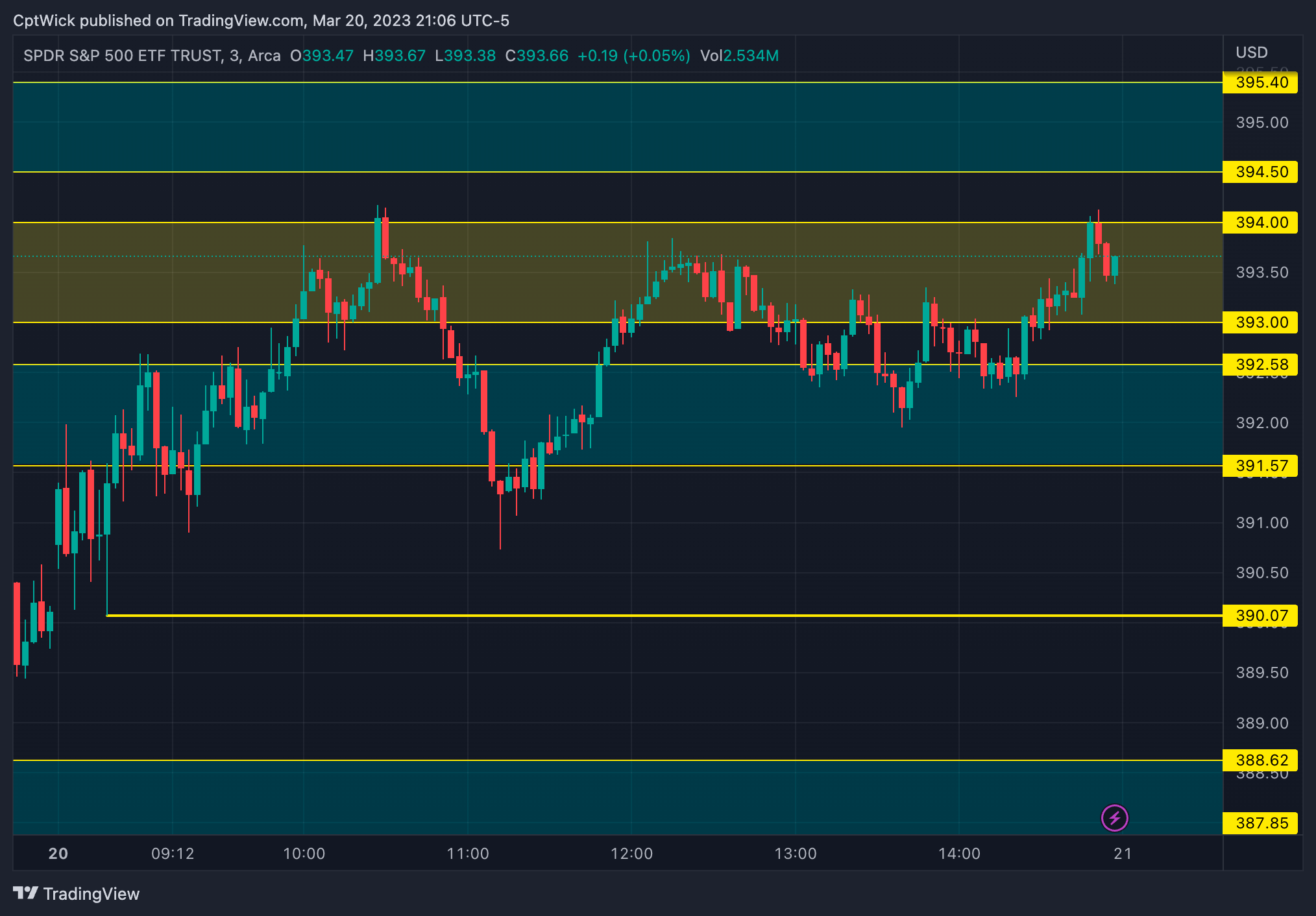This screenshot has height=916, width=1316.
Task: Click the 14:00 time axis label
Action: coord(958,854)
